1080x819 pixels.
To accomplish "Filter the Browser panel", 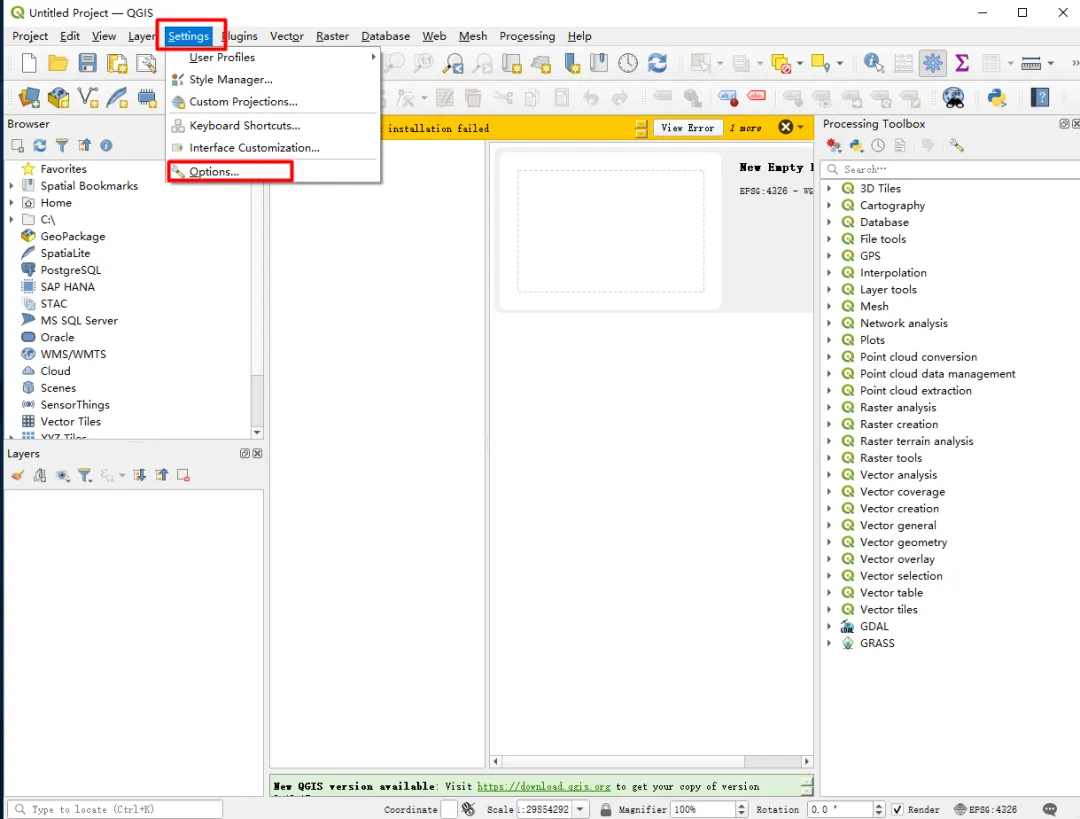I will (62, 145).
